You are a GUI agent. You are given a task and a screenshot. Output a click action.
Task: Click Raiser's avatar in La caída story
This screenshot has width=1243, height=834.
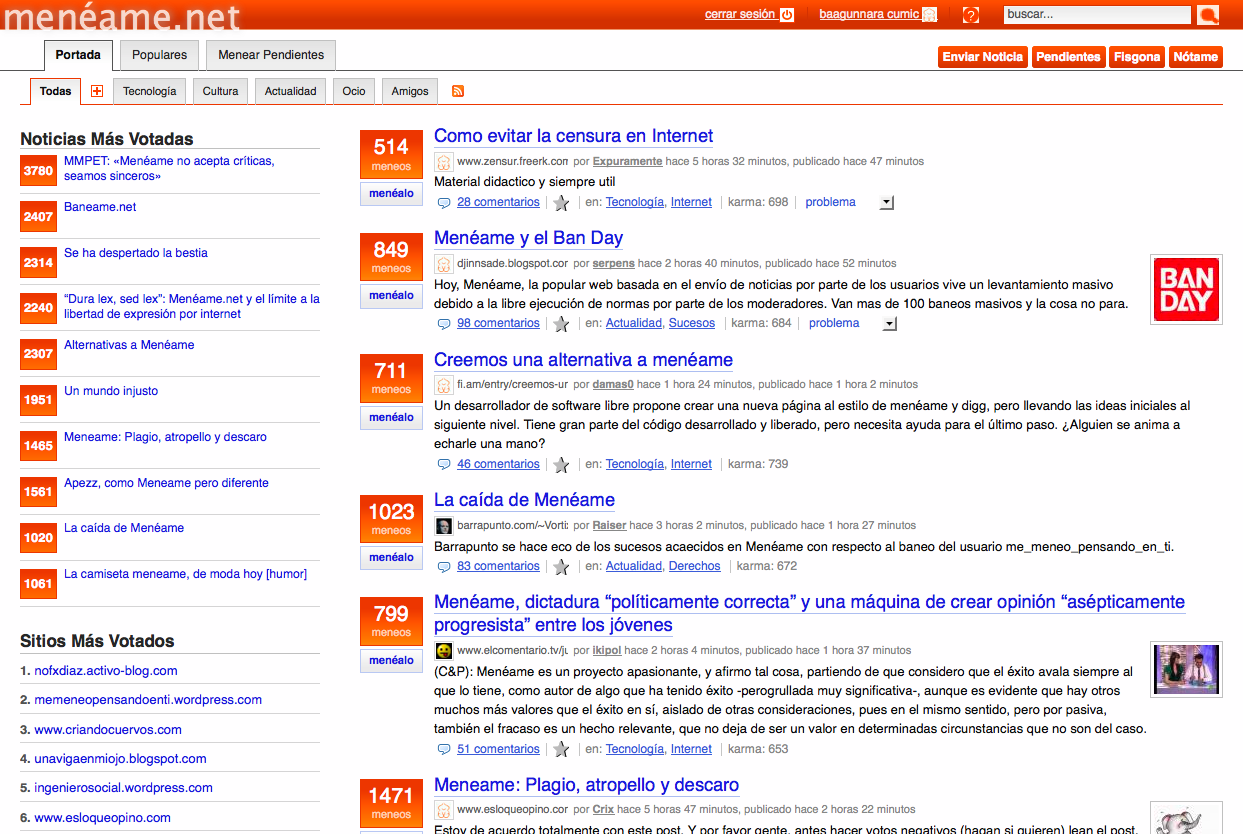point(444,525)
